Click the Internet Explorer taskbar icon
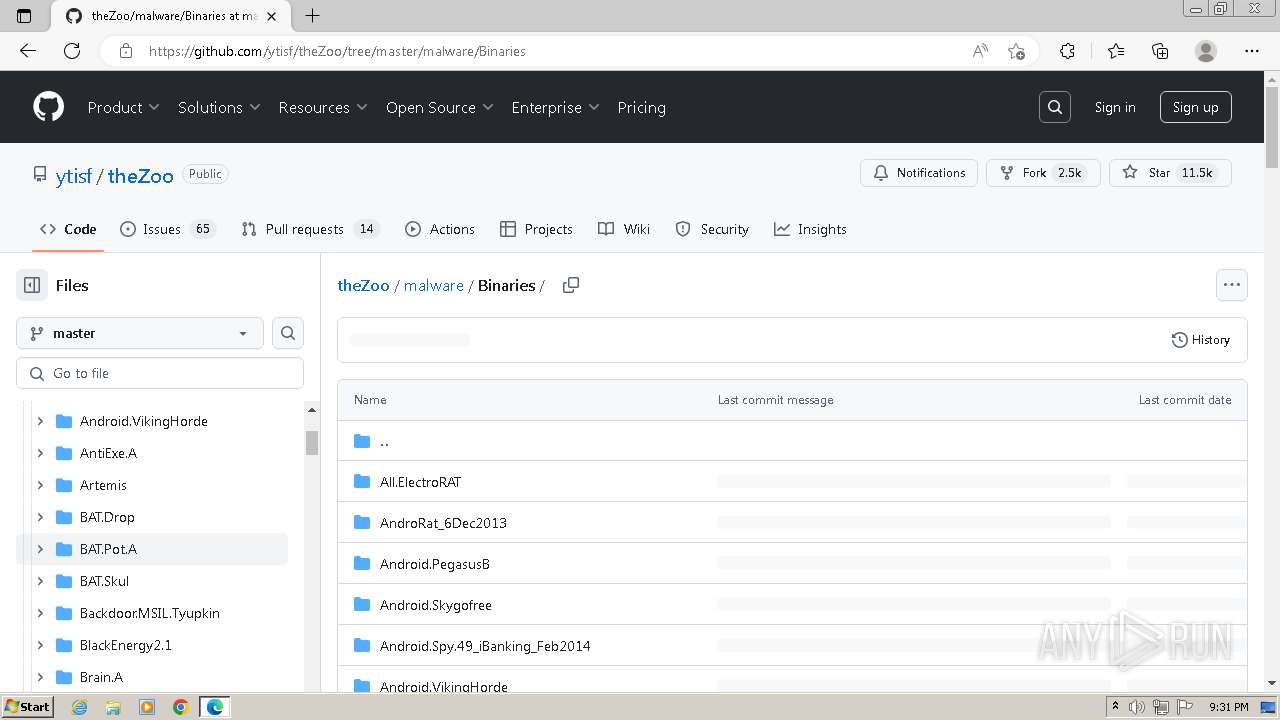 (x=80, y=707)
